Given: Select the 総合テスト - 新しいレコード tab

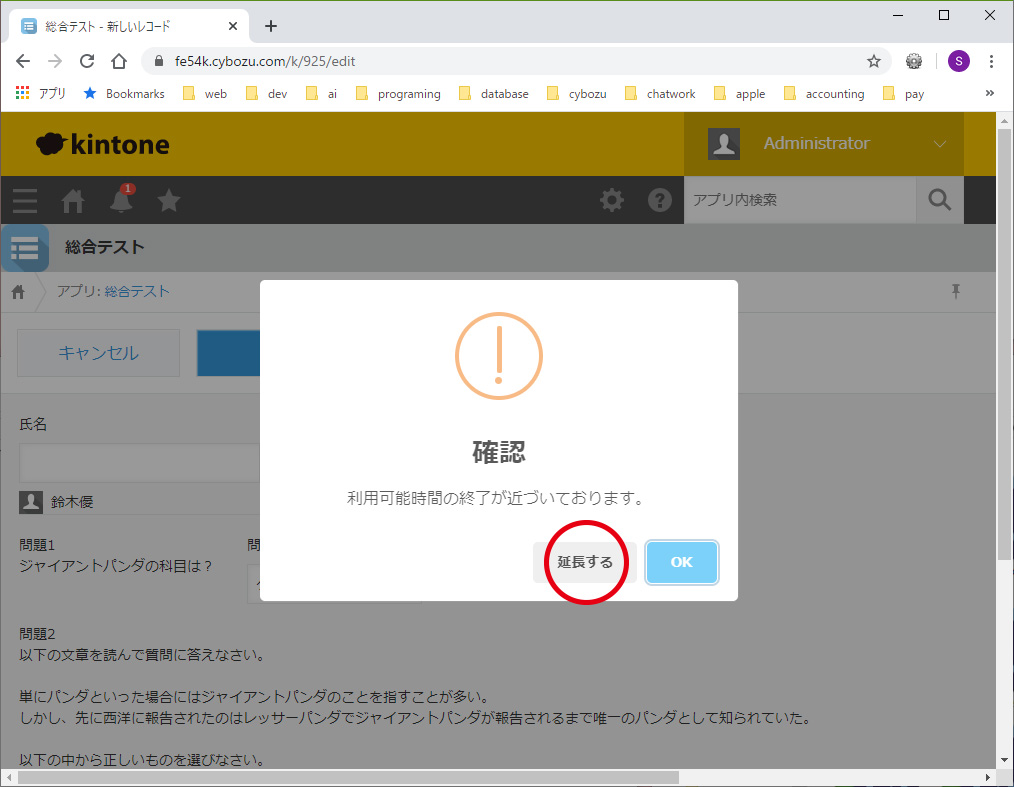Looking at the screenshot, I should point(129,26).
